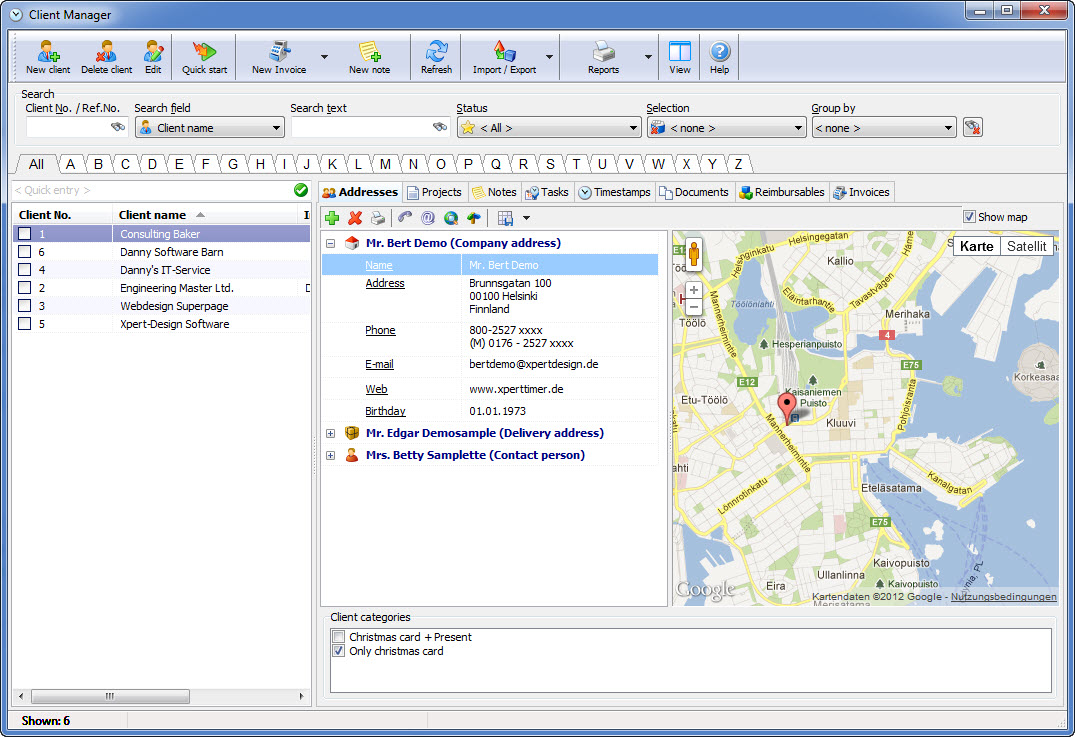Refresh the client list
Image resolution: width=1075 pixels, height=737 pixels.
(x=436, y=57)
